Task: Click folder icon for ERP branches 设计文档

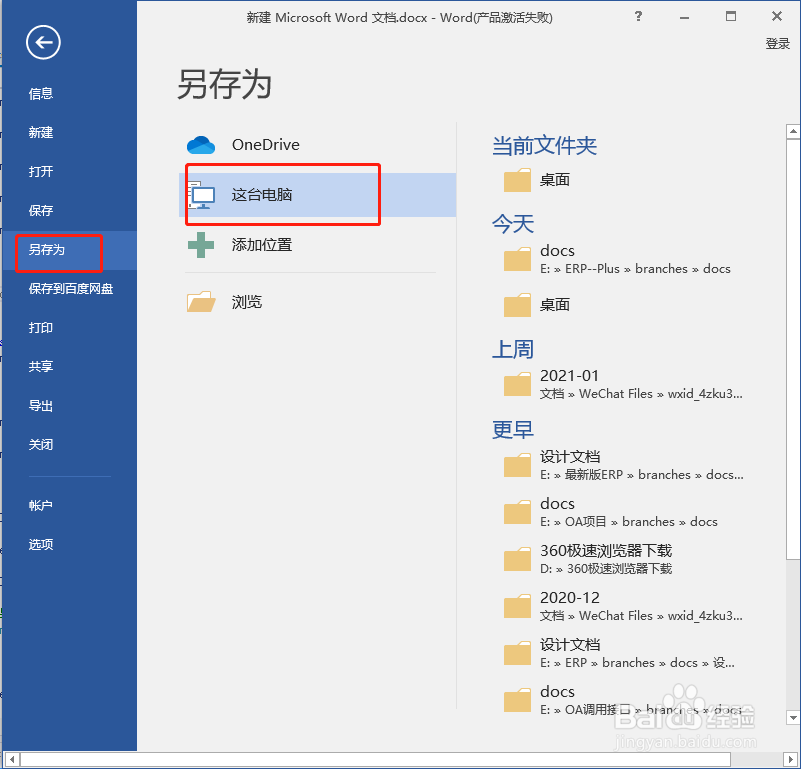Action: pos(517,653)
